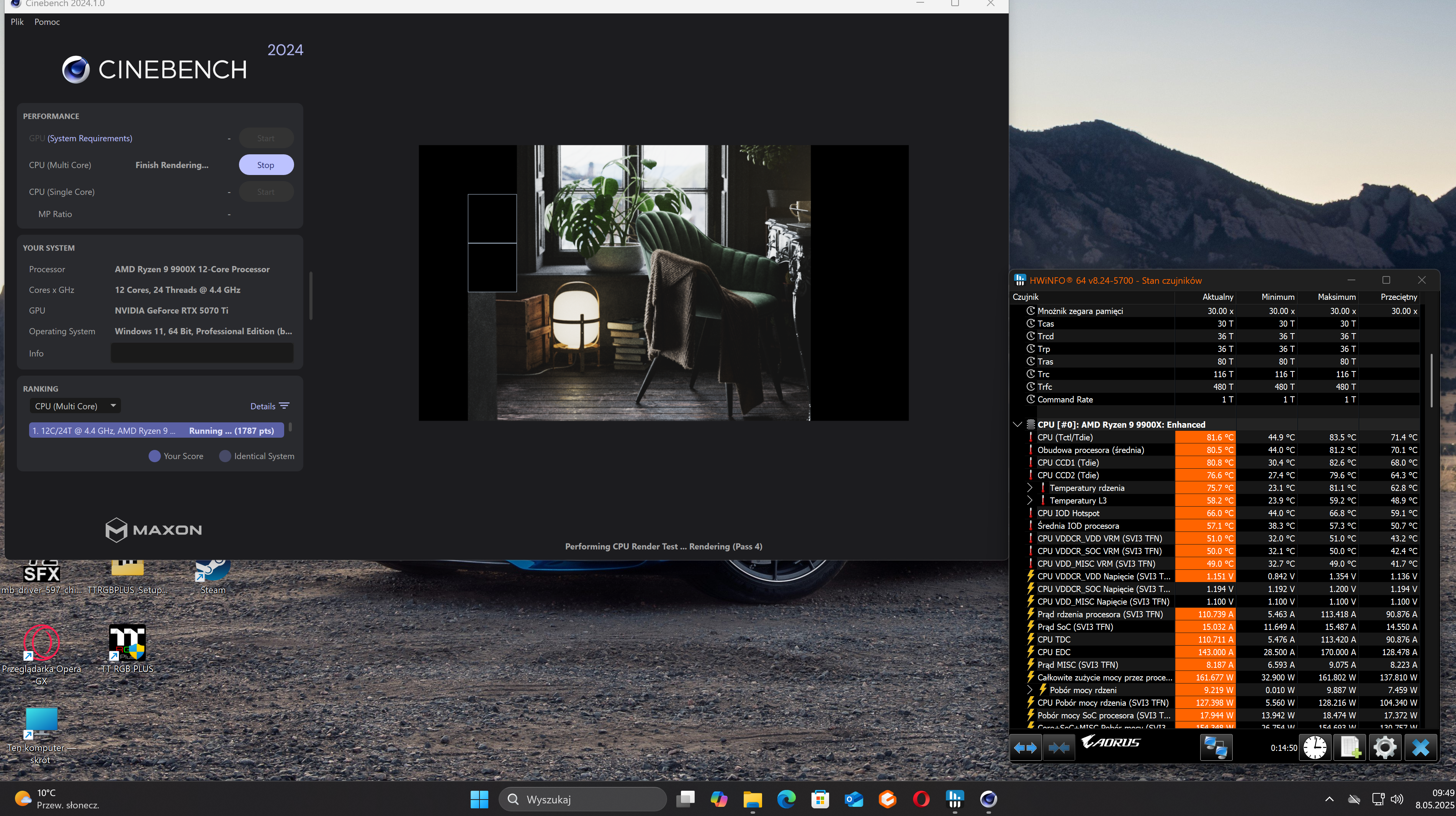Open Opera from taskbar
Screen dimensions: 1456x816
point(921,799)
